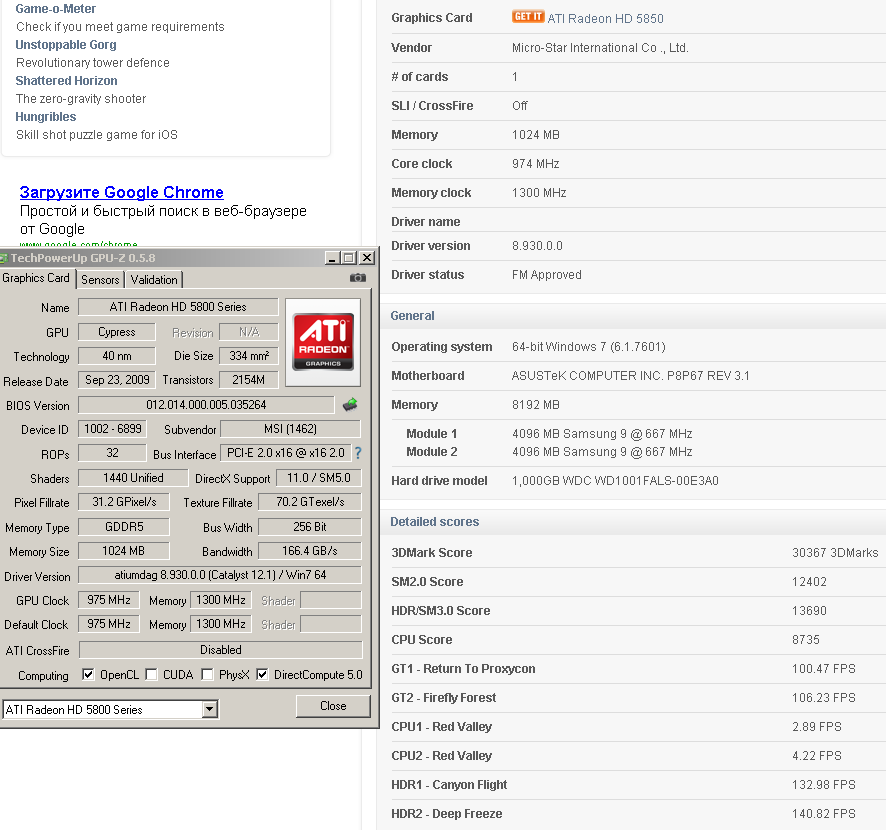886x830 pixels.
Task: Click the CPU Score value 8735
Action: (806, 640)
